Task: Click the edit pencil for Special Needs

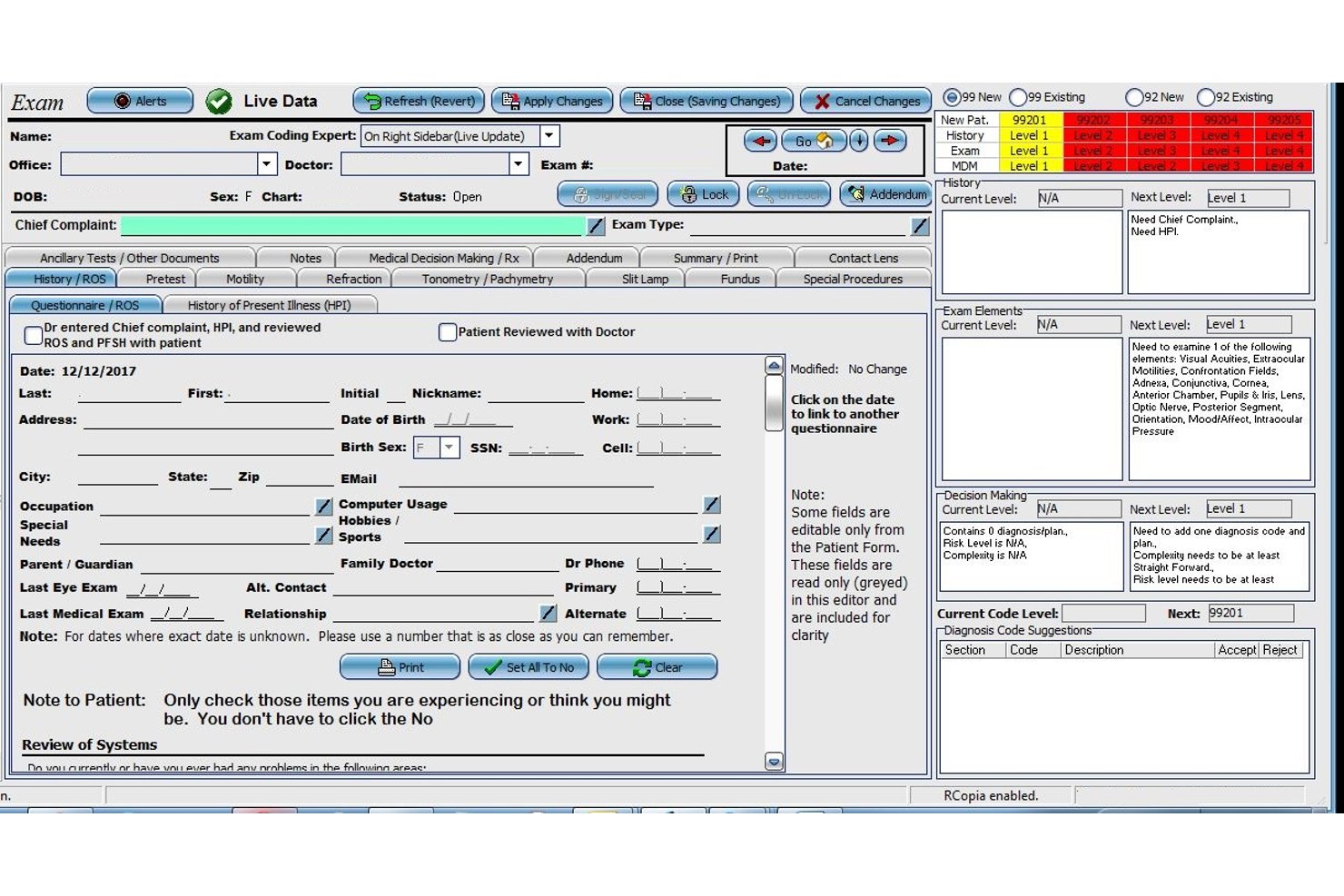Action: [x=323, y=536]
